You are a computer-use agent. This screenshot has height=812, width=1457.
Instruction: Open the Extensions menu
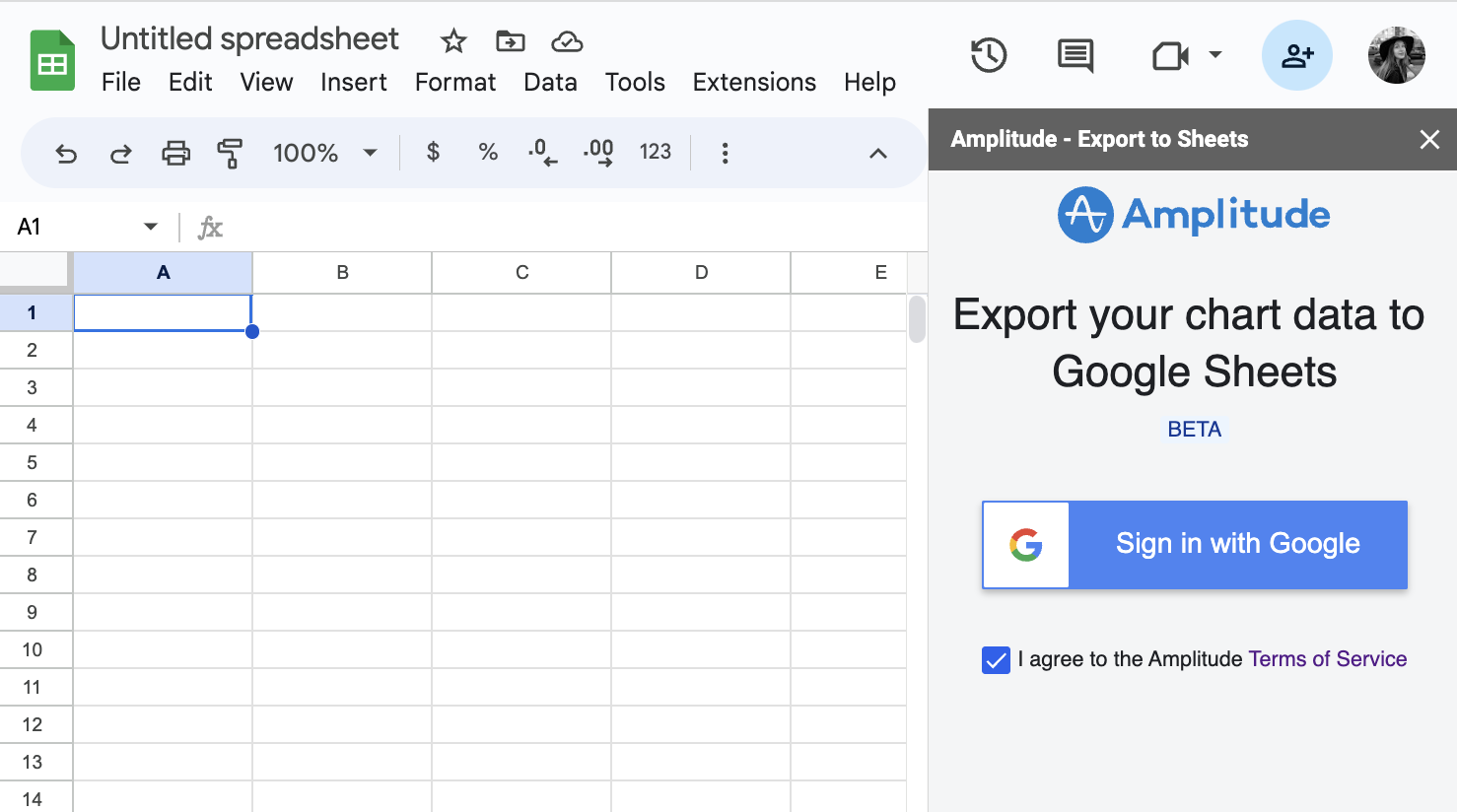click(754, 82)
